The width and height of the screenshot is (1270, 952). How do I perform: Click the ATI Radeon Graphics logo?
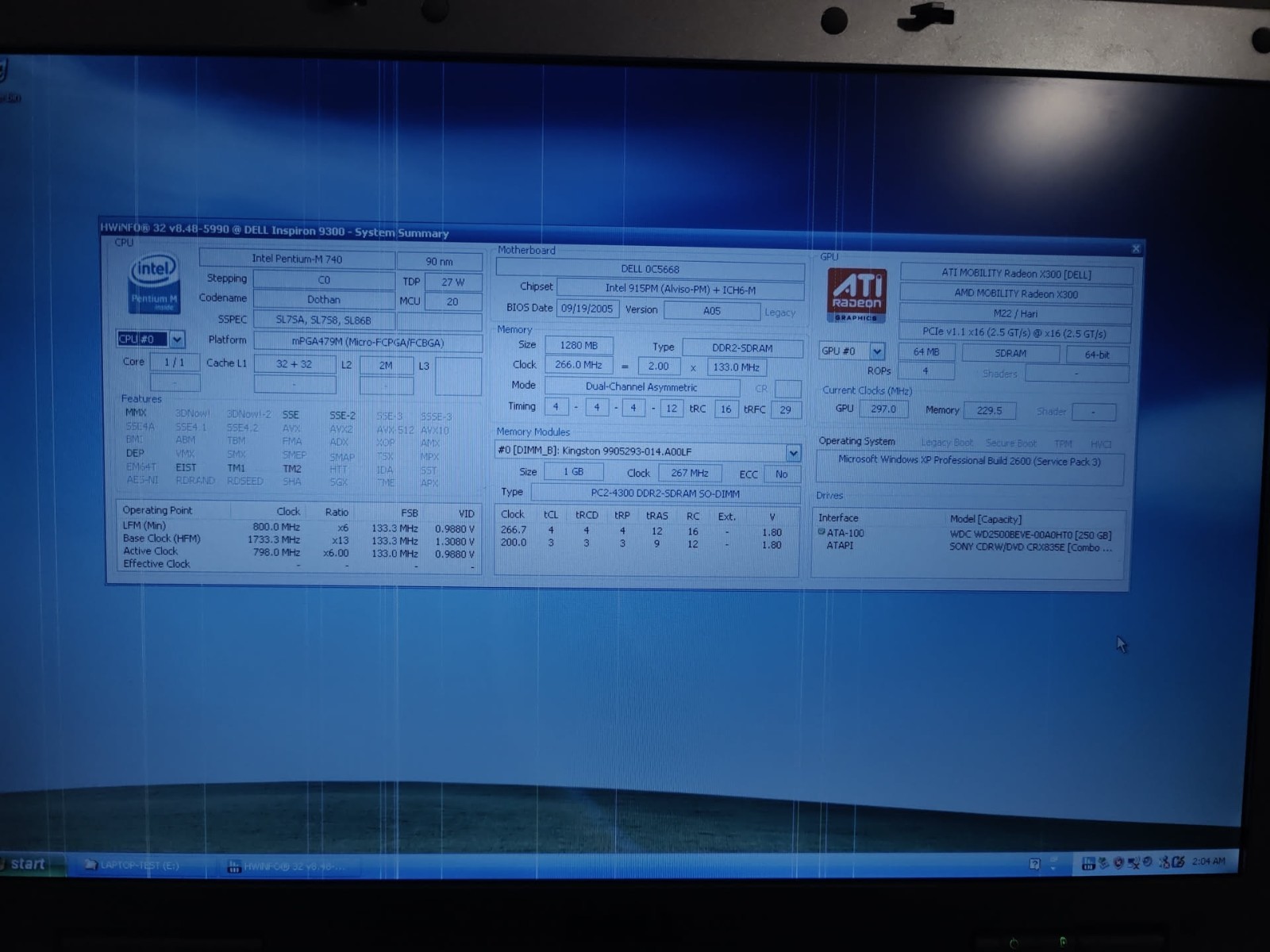point(856,294)
